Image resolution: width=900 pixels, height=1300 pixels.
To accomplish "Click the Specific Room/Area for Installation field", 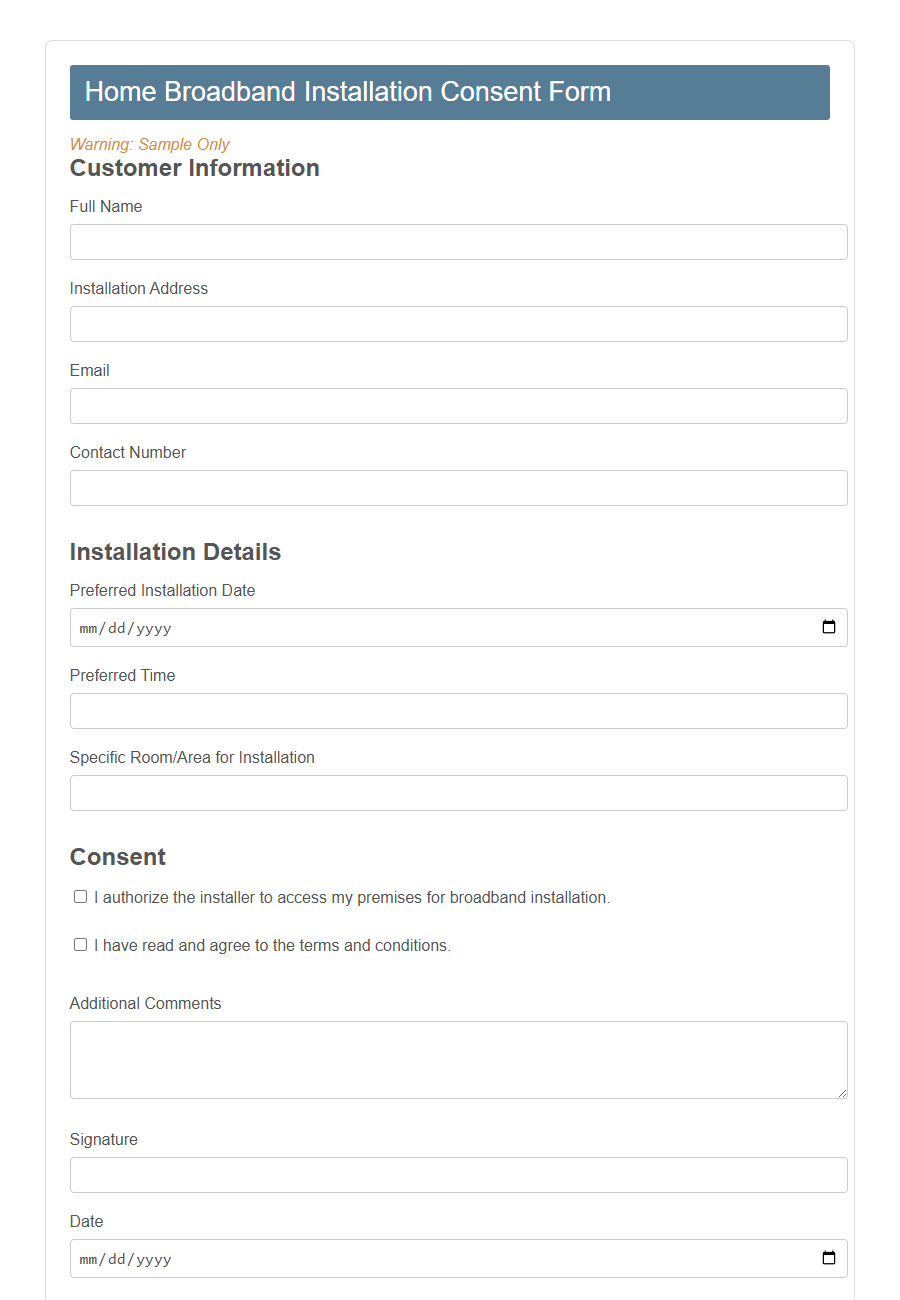I will [x=458, y=792].
